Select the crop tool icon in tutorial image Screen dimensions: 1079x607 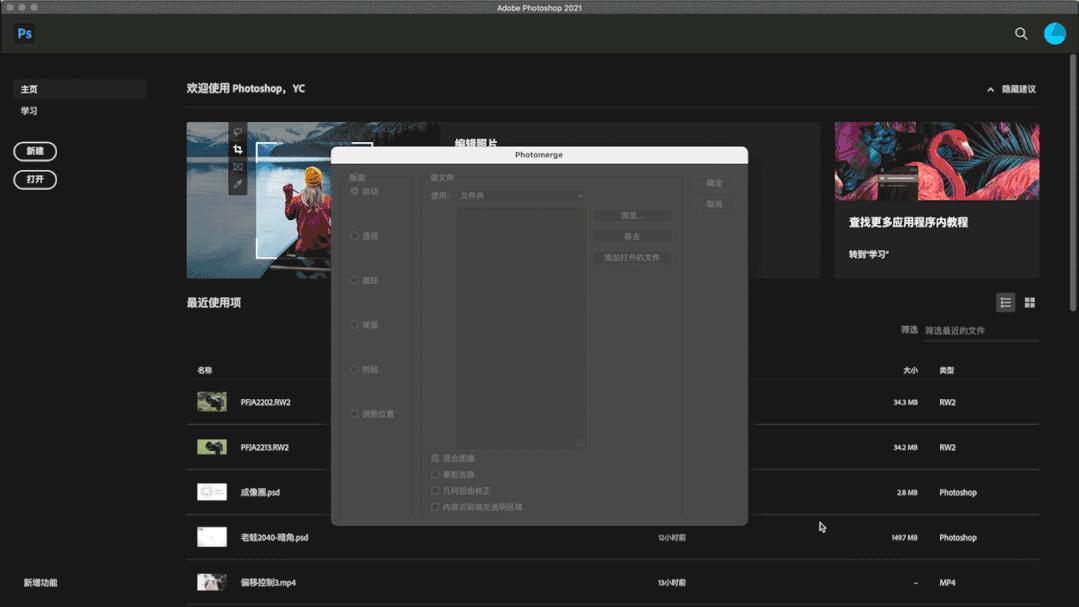pos(238,149)
